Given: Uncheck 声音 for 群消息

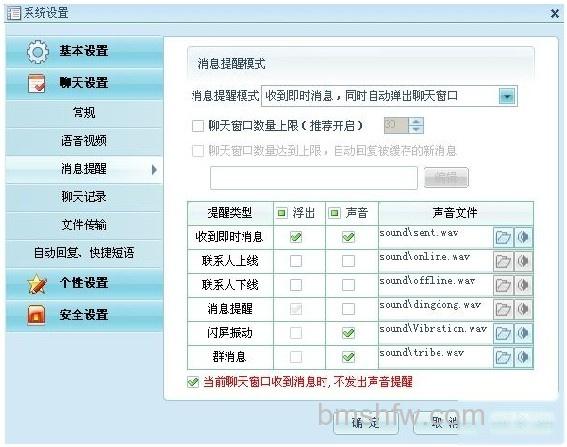Looking at the screenshot, I should tap(348, 357).
